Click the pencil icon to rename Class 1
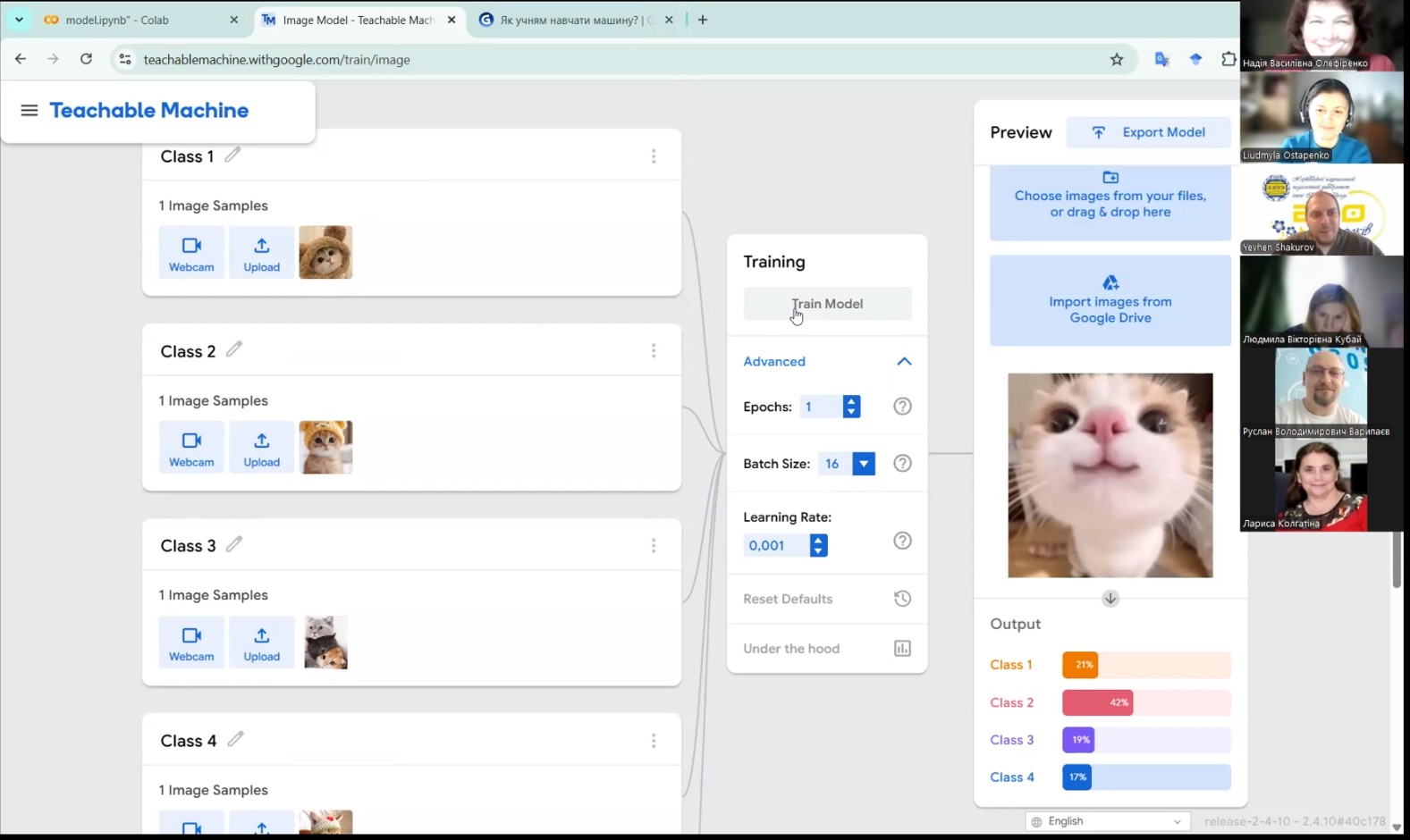Viewport: 1410px width, 840px height. pyautogui.click(x=232, y=155)
